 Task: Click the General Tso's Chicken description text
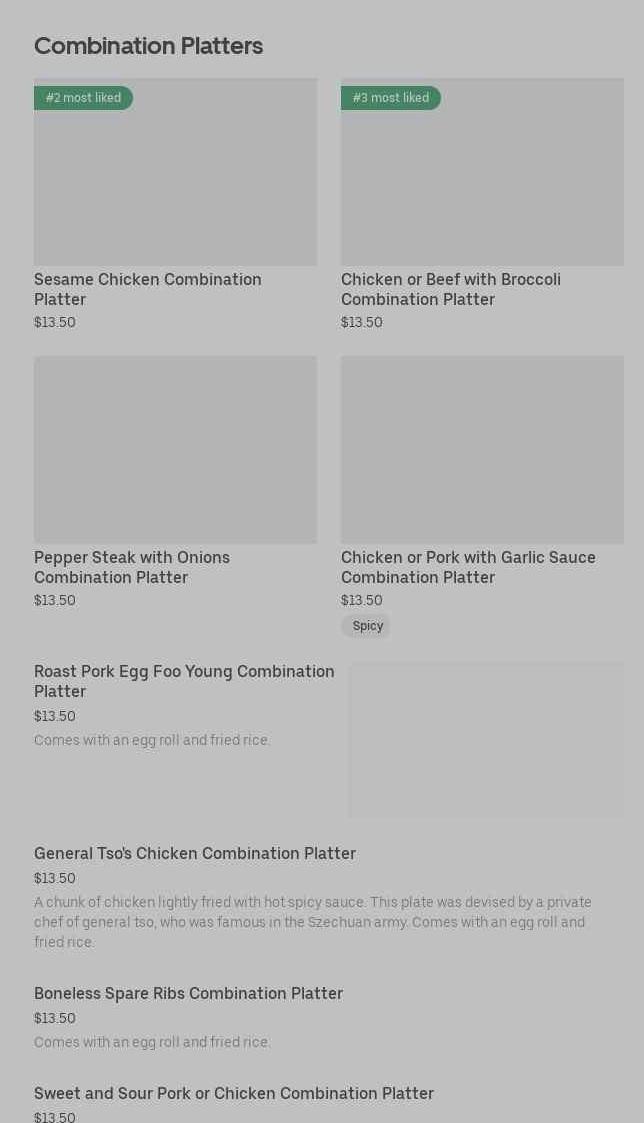tap(312, 922)
